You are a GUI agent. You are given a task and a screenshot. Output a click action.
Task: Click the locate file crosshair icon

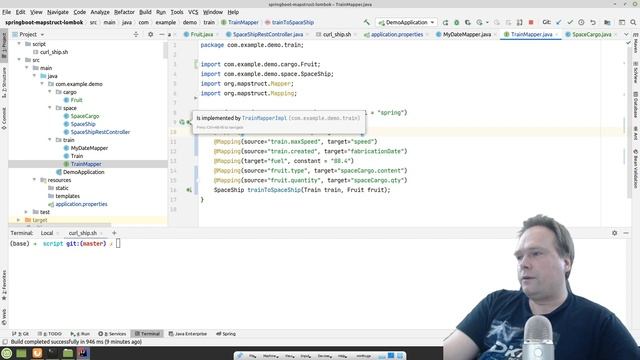tap(136, 34)
